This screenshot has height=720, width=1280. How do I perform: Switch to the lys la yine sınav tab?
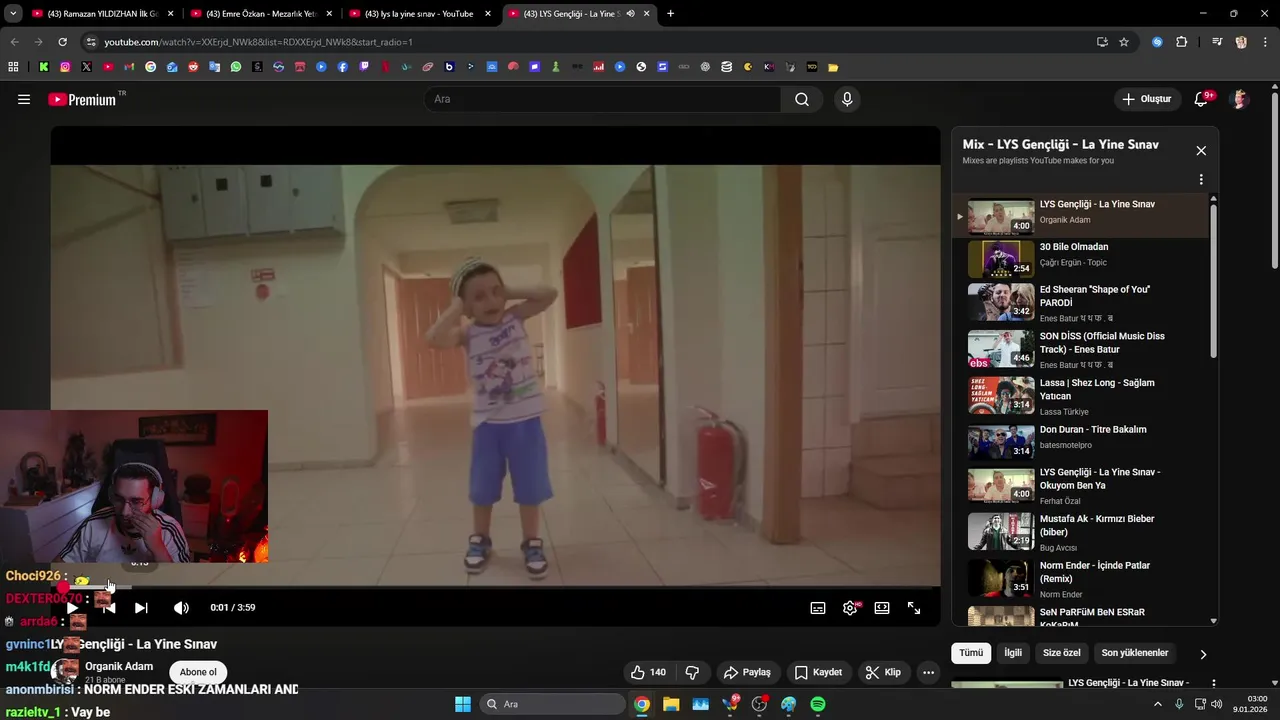[419, 14]
